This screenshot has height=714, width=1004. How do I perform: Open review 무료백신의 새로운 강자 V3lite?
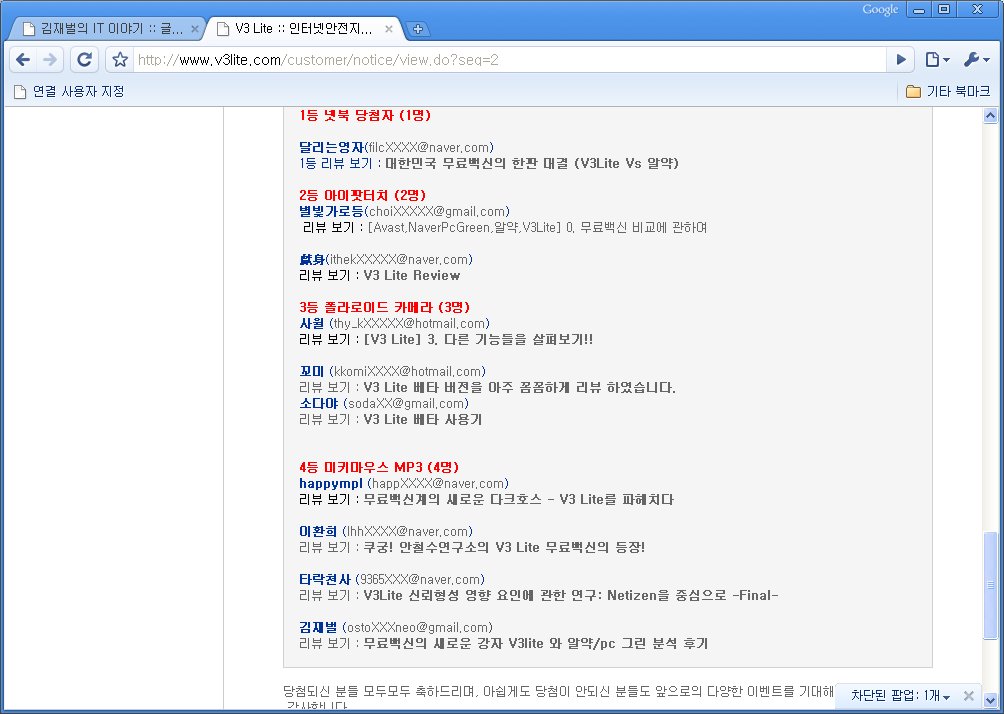click(536, 644)
